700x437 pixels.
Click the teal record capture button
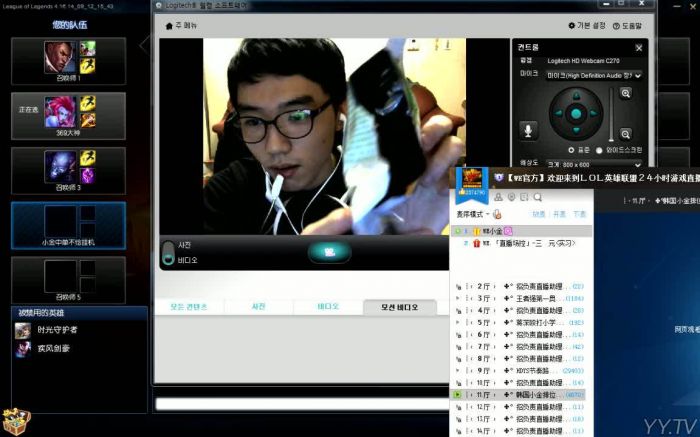pyautogui.click(x=329, y=251)
